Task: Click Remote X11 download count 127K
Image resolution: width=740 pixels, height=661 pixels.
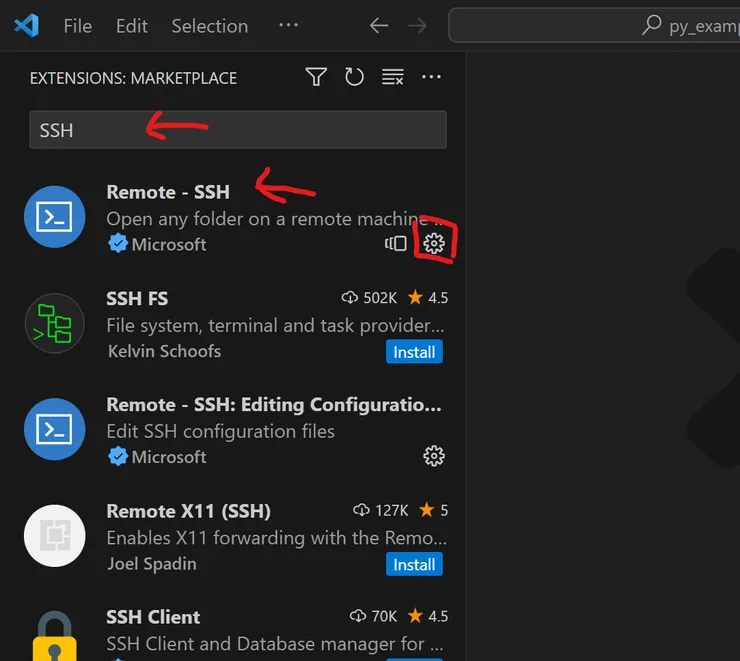Action: pyautogui.click(x=380, y=510)
